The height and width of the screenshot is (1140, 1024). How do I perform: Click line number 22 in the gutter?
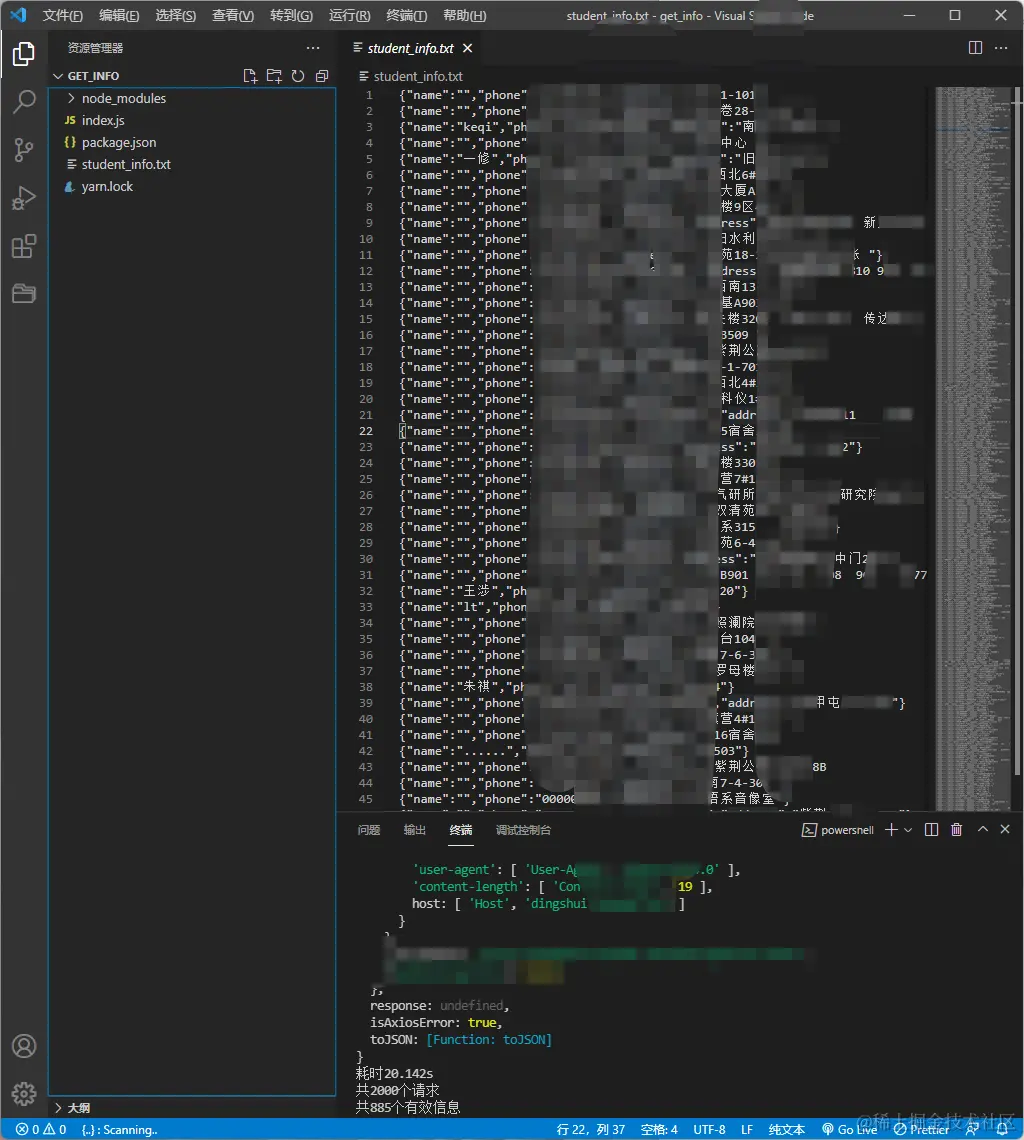coord(366,431)
